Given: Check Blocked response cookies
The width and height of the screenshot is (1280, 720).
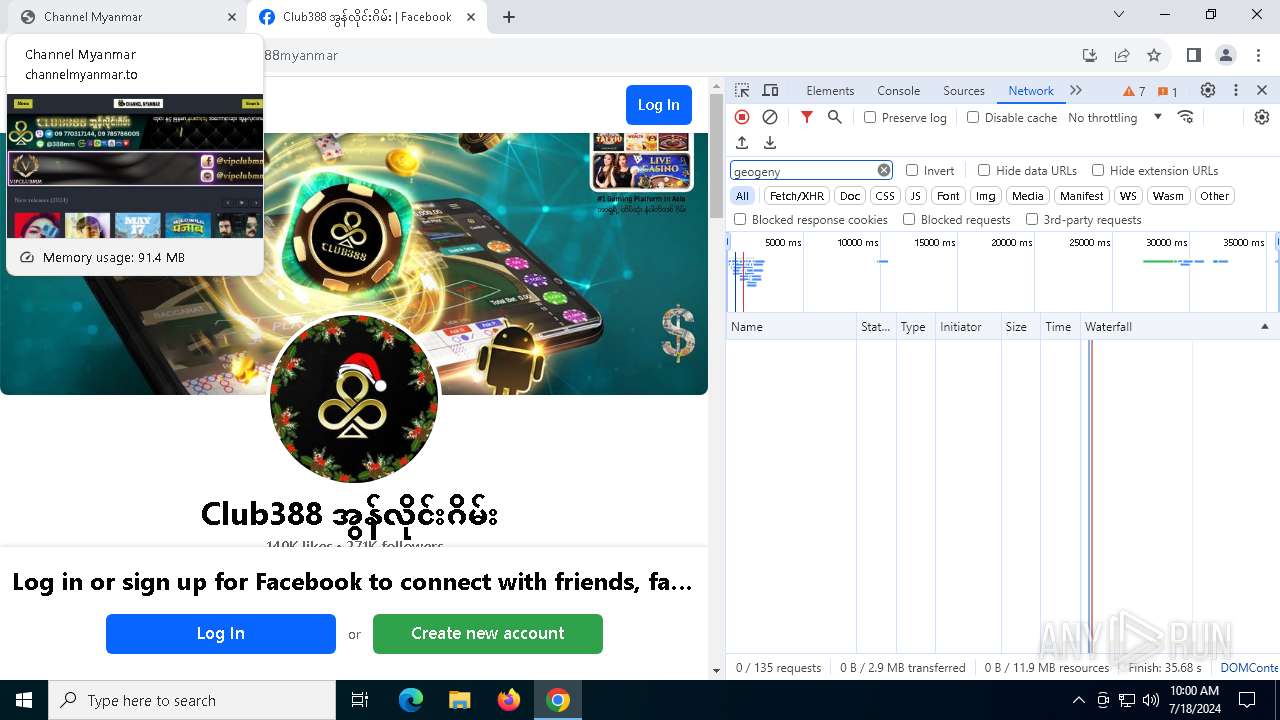Looking at the screenshot, I should tap(740, 219).
